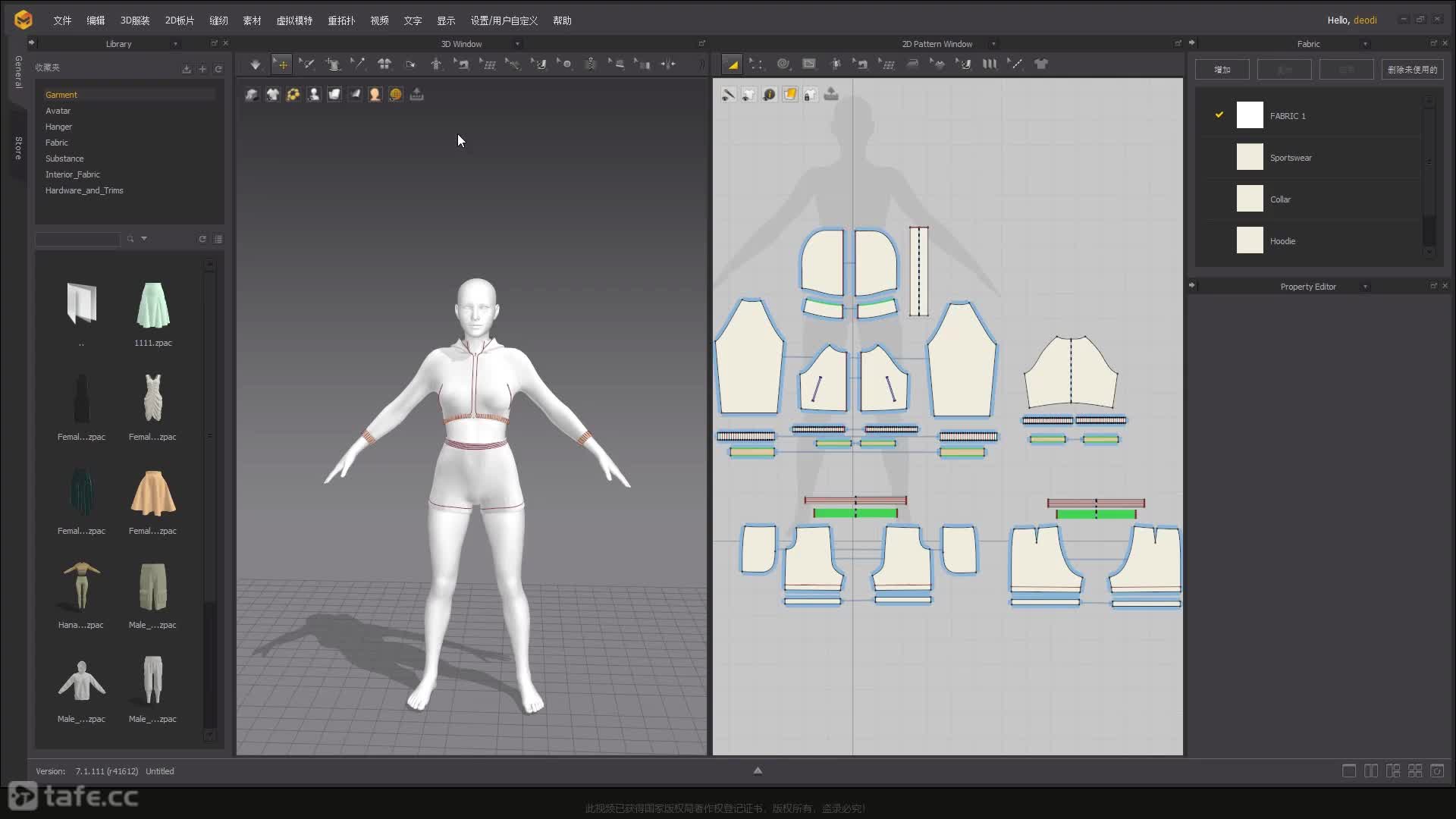
Task: Open the Library panel dropdown arrow
Action: click(175, 44)
